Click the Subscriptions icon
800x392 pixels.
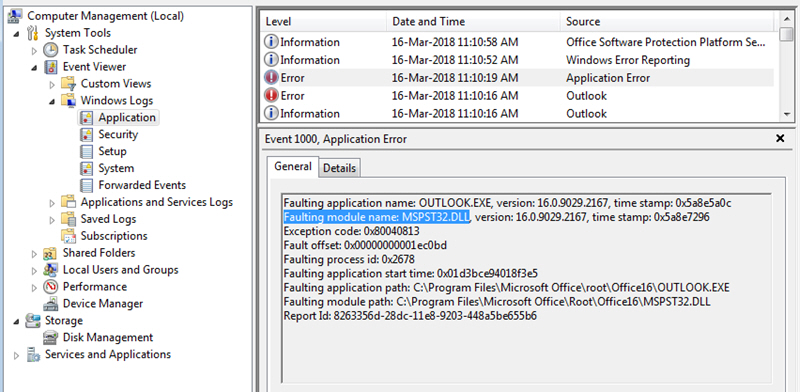[69, 236]
